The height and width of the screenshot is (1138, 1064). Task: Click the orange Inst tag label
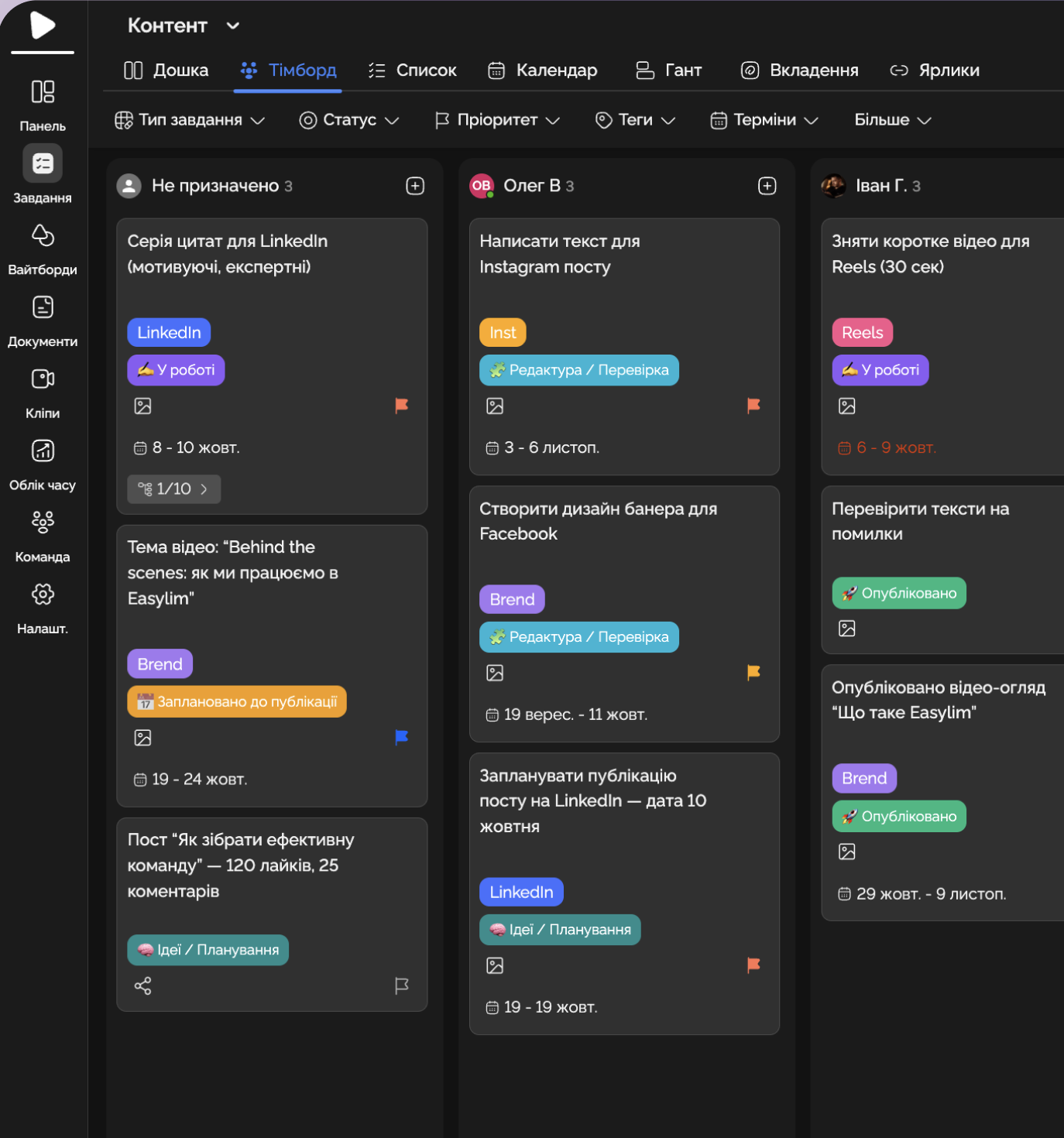503,333
